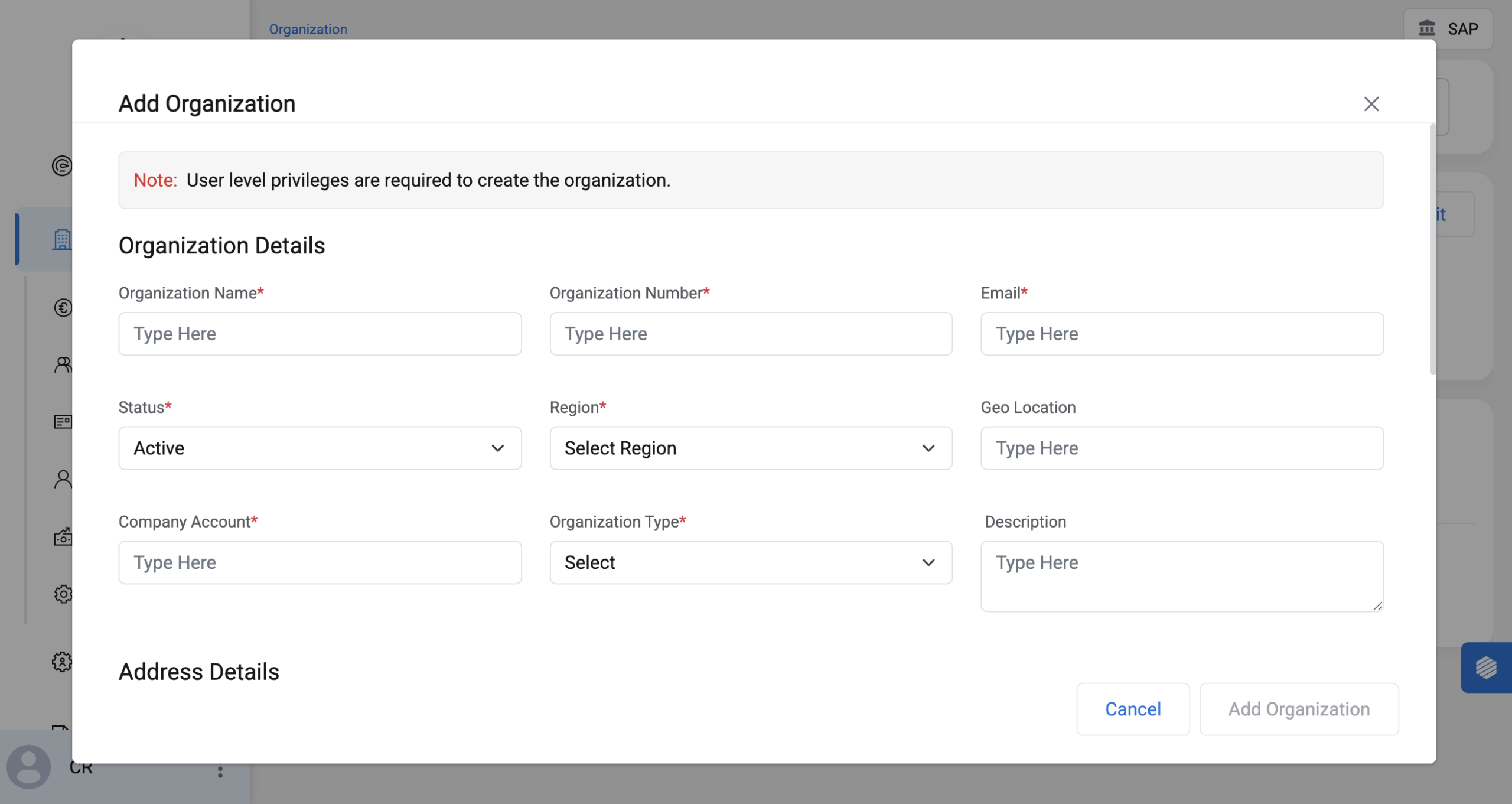Screen dimensions: 1512x804
Task: Click the three-dot menu next to CR
Action: [x=220, y=772]
